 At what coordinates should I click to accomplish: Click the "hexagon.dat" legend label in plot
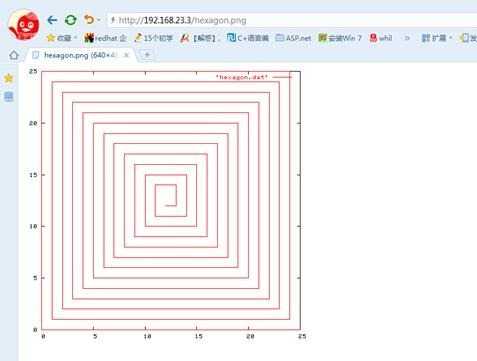pyautogui.click(x=242, y=77)
